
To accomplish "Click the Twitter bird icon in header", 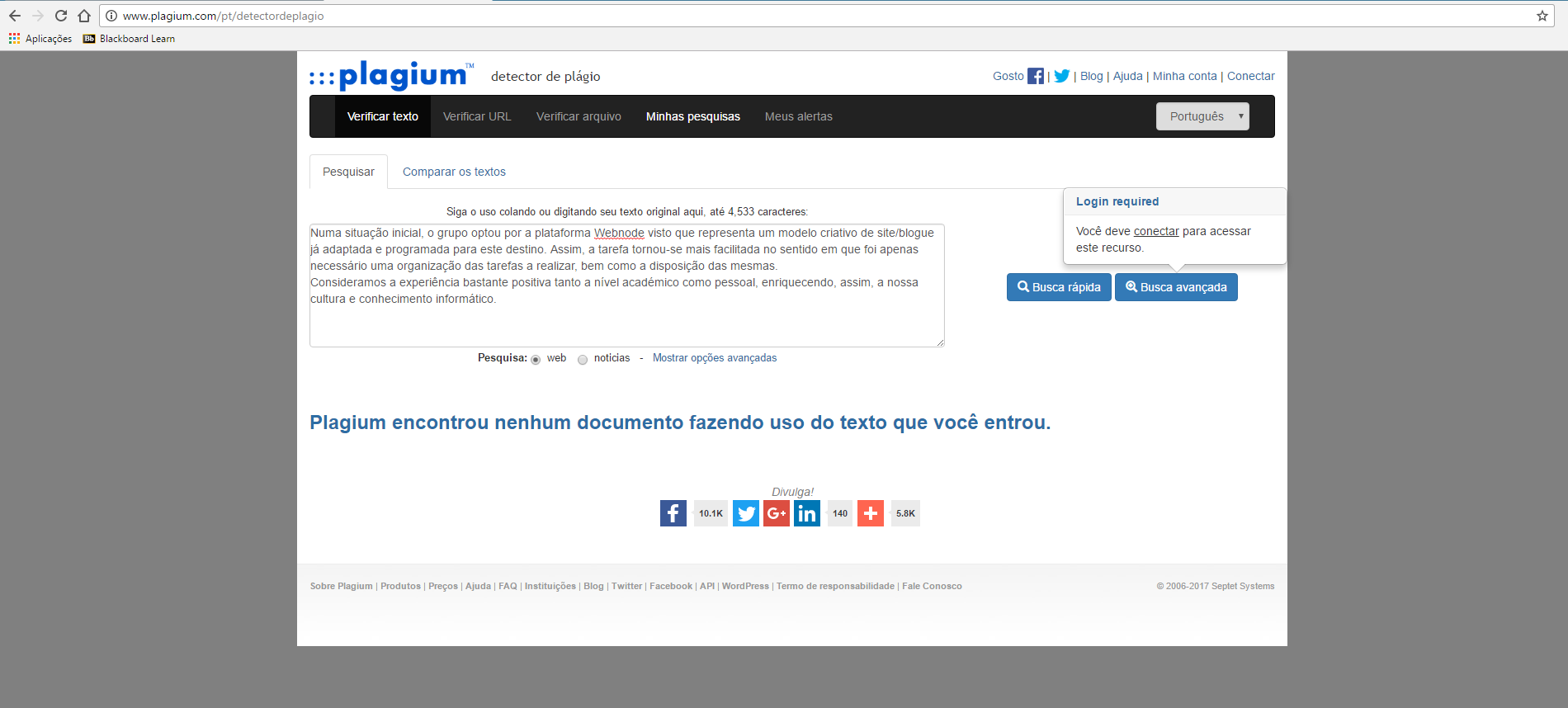I will tap(1062, 76).
